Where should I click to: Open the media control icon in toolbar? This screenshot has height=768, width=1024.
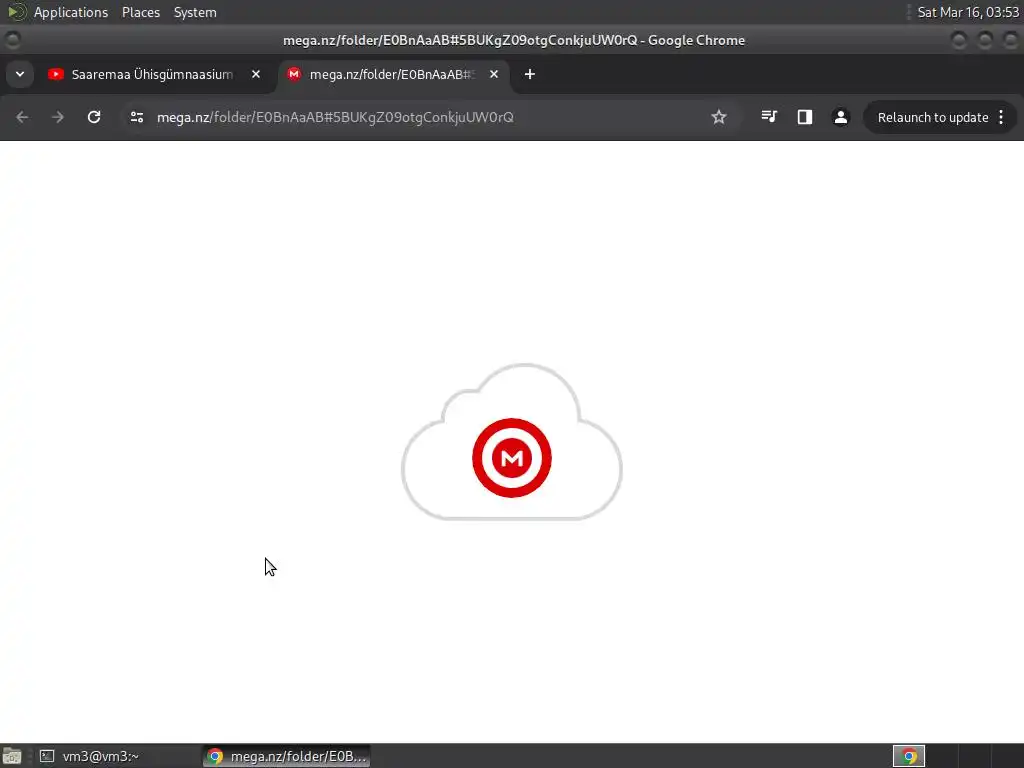pos(769,117)
